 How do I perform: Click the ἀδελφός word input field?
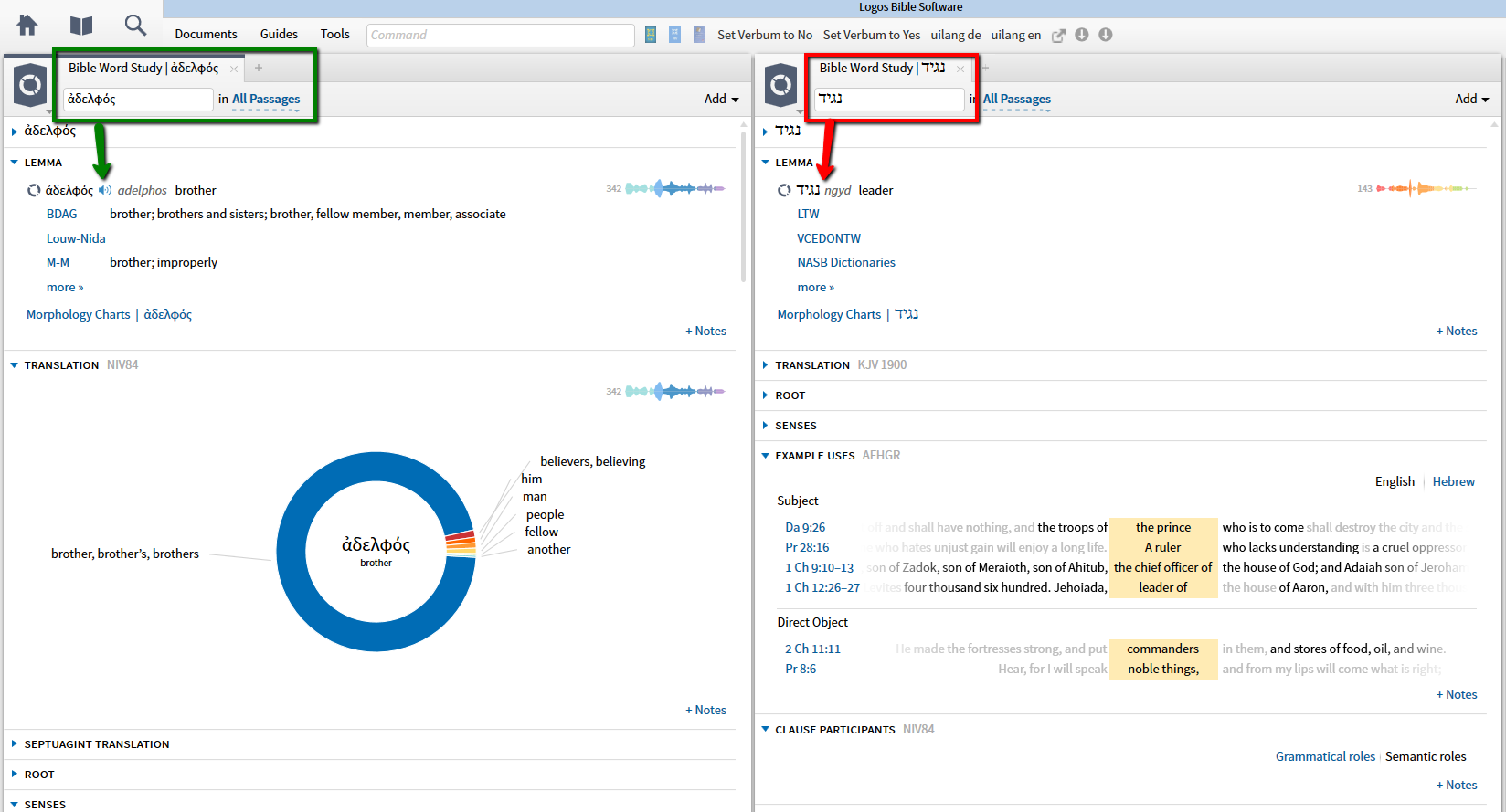[x=138, y=99]
